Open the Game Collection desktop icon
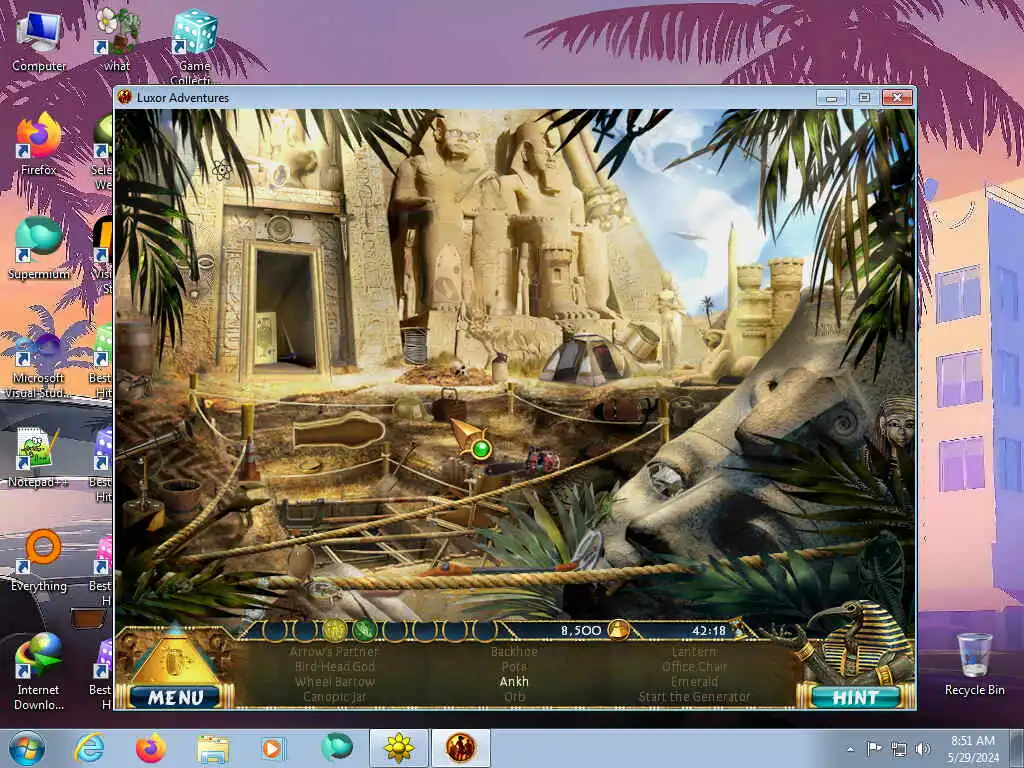The height and width of the screenshot is (768, 1024). 195,47
